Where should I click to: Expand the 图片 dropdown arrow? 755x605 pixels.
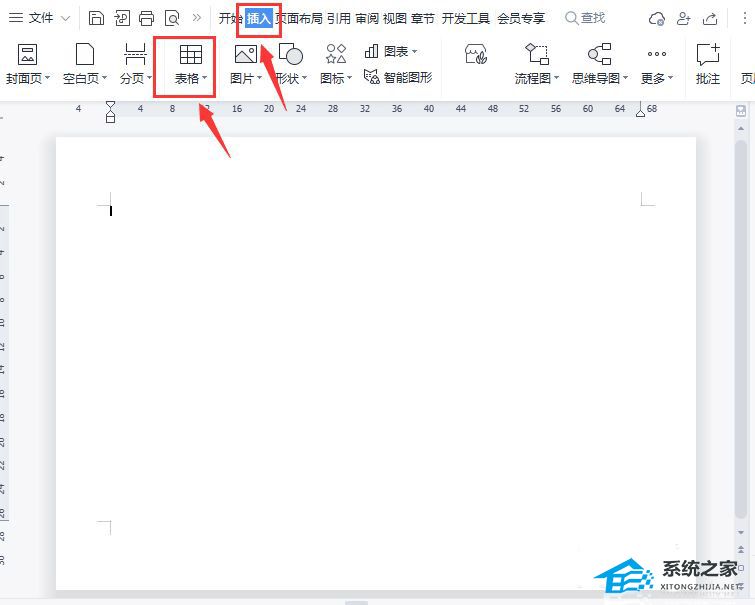point(260,77)
